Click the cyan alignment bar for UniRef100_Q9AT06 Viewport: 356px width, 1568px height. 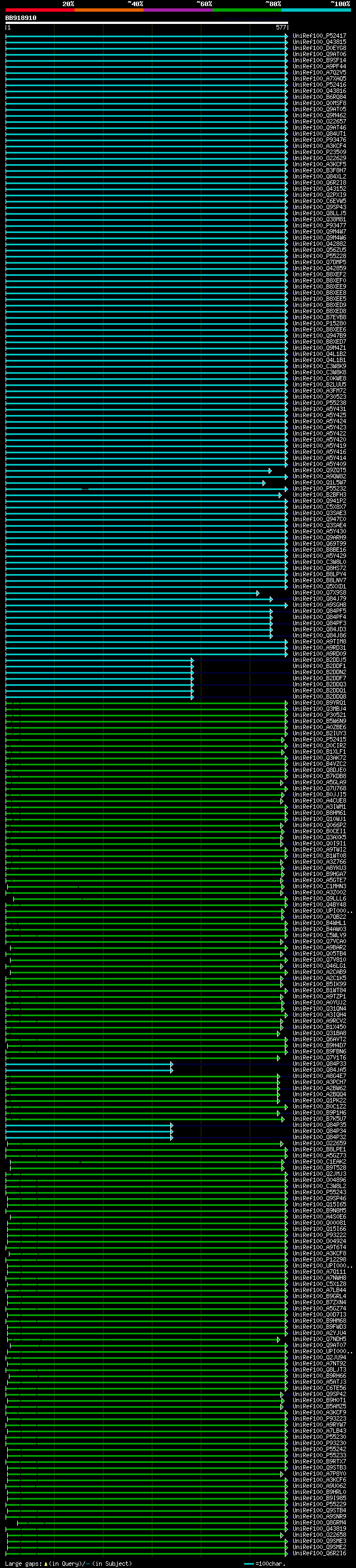pos(147,54)
